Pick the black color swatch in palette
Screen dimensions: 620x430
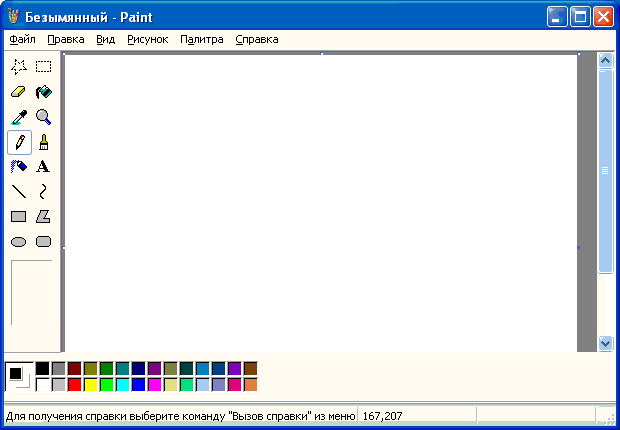tap(43, 369)
